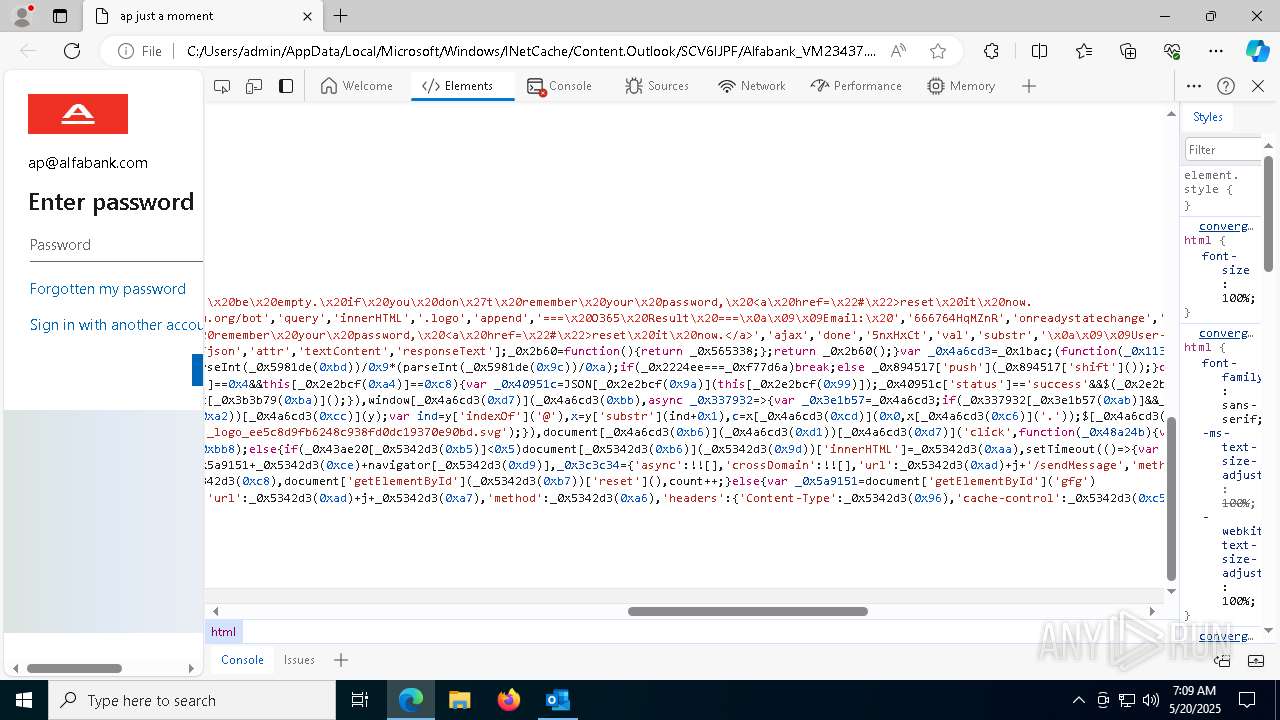Add this page to favorites
The width and height of the screenshot is (1280, 720).
pyautogui.click(x=937, y=51)
